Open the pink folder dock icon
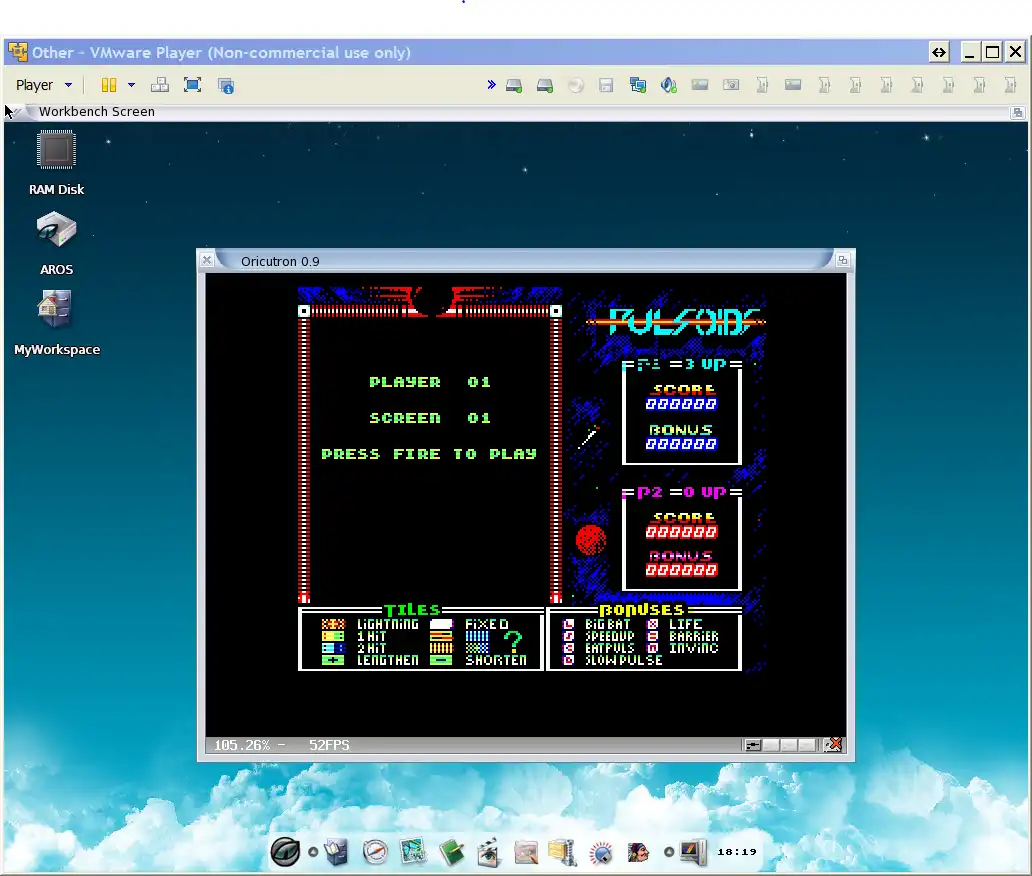 [526, 853]
